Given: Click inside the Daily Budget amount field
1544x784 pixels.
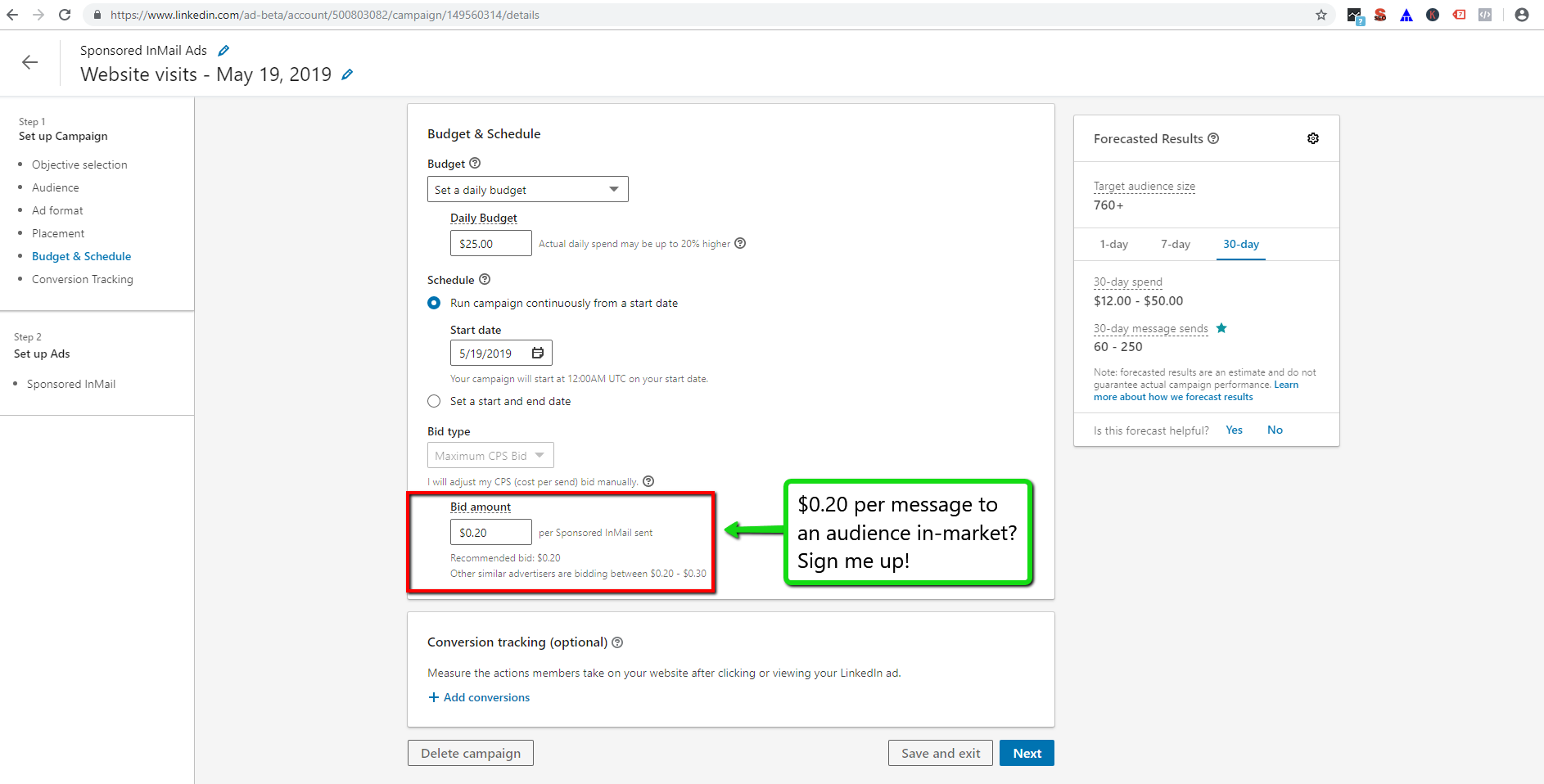Looking at the screenshot, I should point(490,243).
